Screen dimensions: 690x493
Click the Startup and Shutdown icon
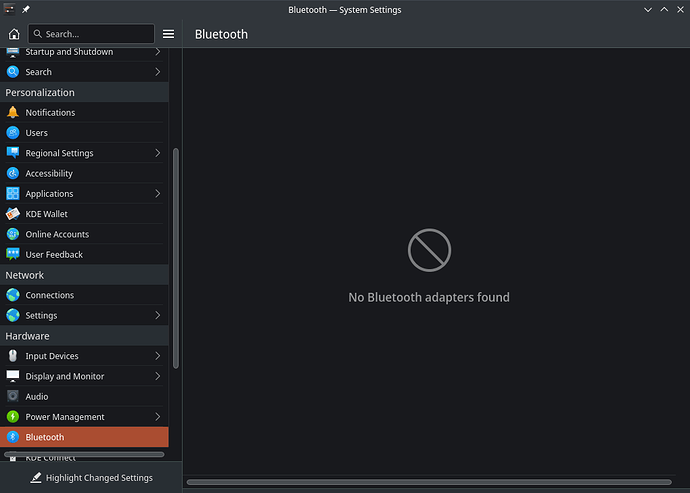click(13, 52)
